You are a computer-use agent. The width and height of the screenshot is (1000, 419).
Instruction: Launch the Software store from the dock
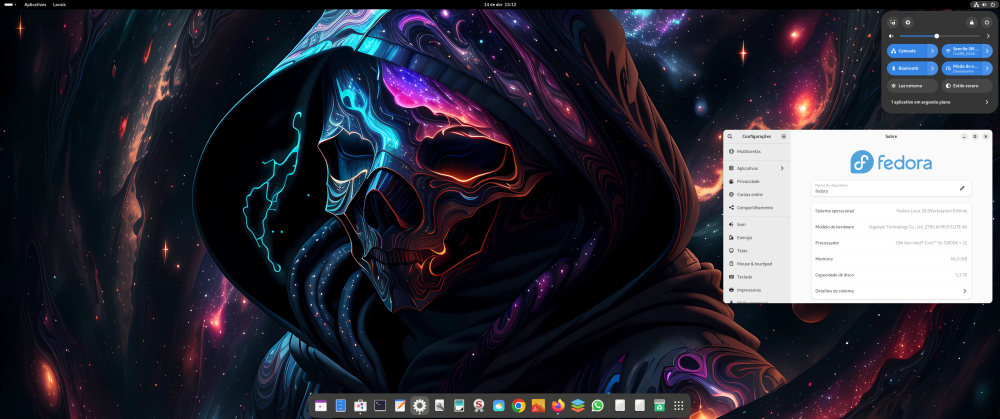click(360, 405)
